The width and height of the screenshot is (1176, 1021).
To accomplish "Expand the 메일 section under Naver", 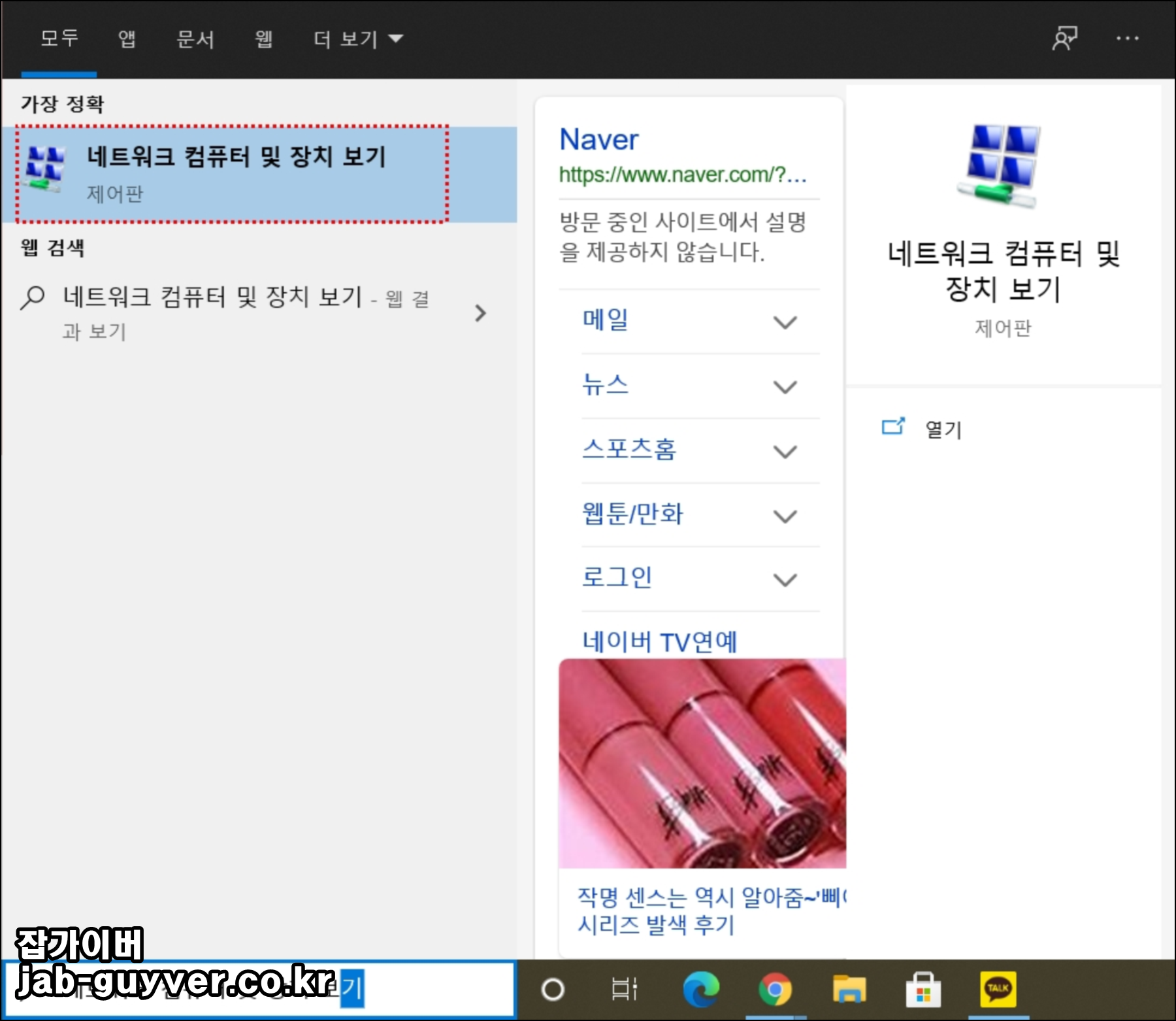I will 786,322.
